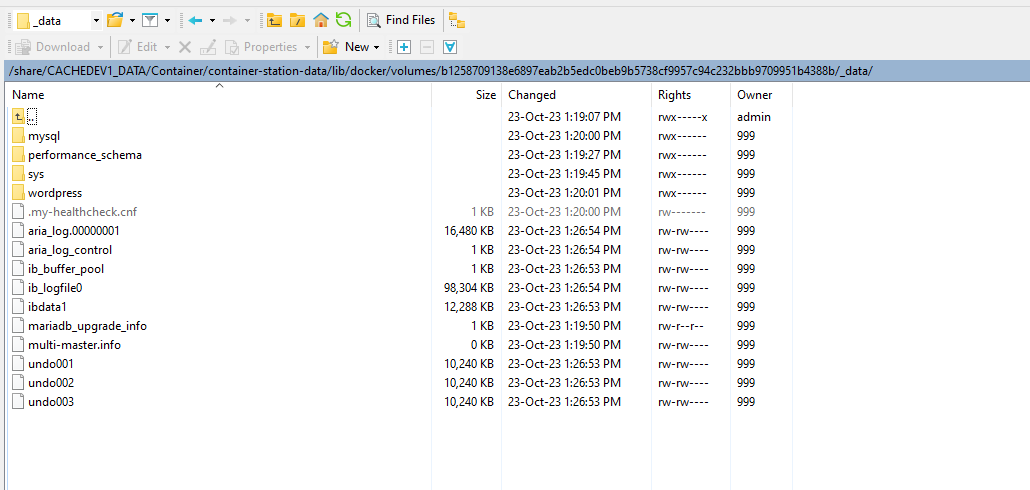Select the ibdata1 file

[x=47, y=307]
